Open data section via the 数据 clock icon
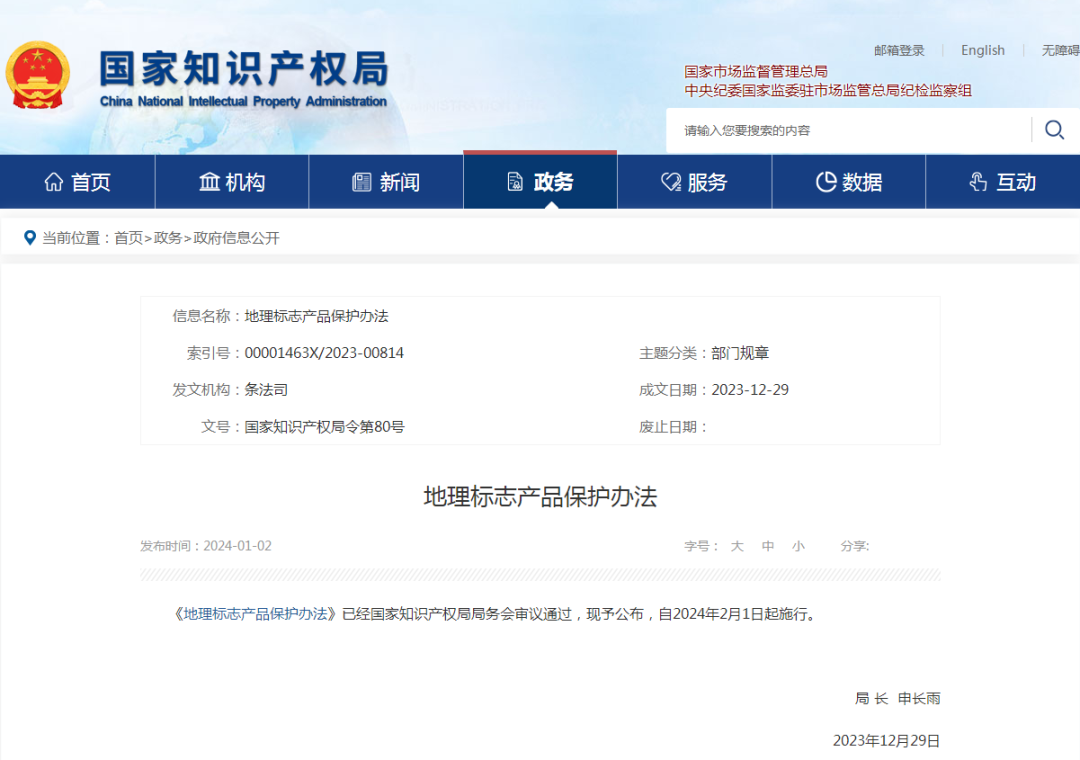Image resolution: width=1080 pixels, height=760 pixels. point(826,181)
